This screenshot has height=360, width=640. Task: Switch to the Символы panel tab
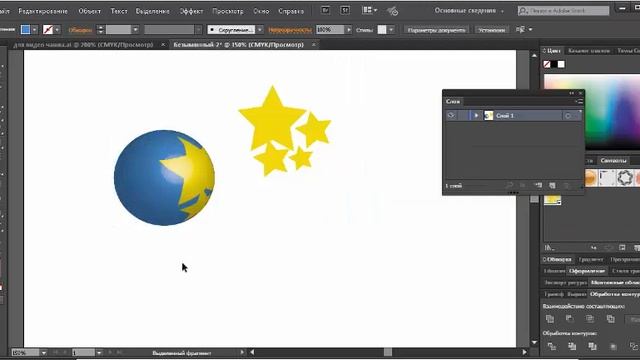coord(613,161)
